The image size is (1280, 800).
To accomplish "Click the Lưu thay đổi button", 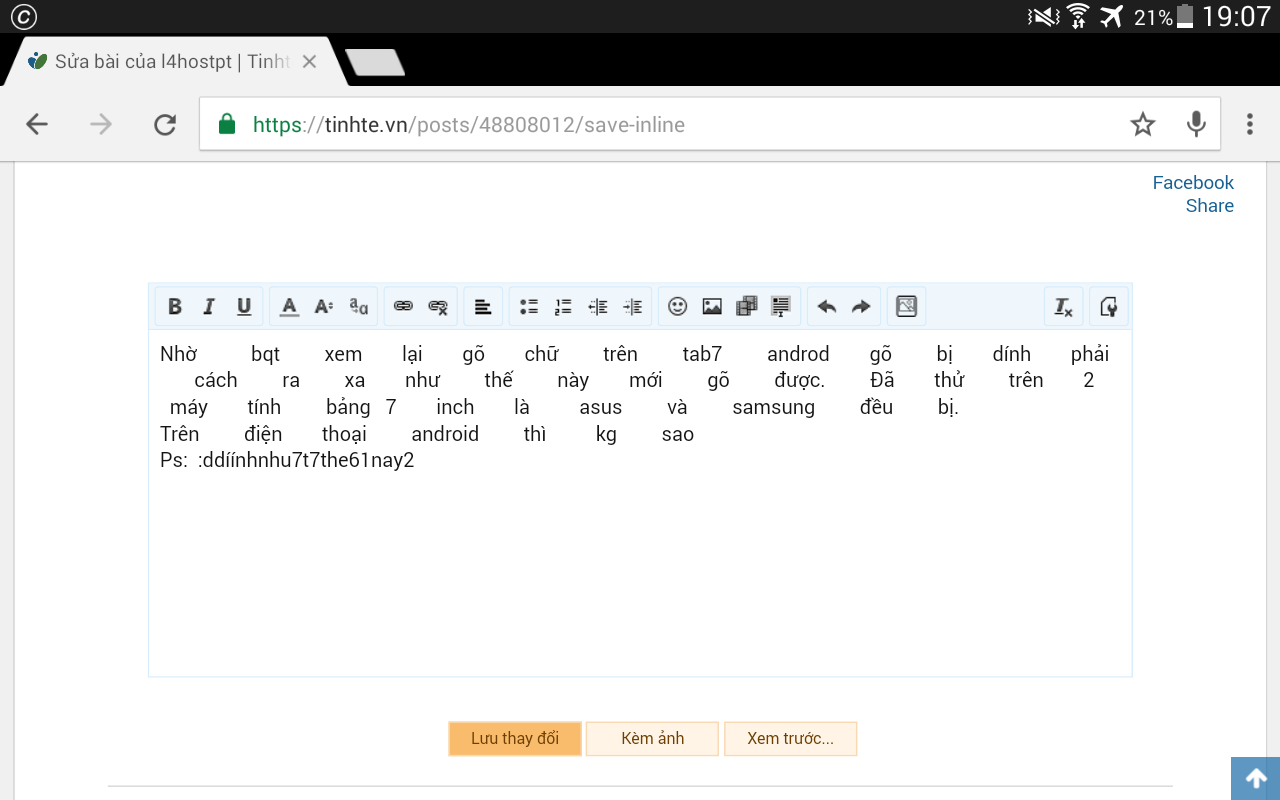I will tap(515, 739).
